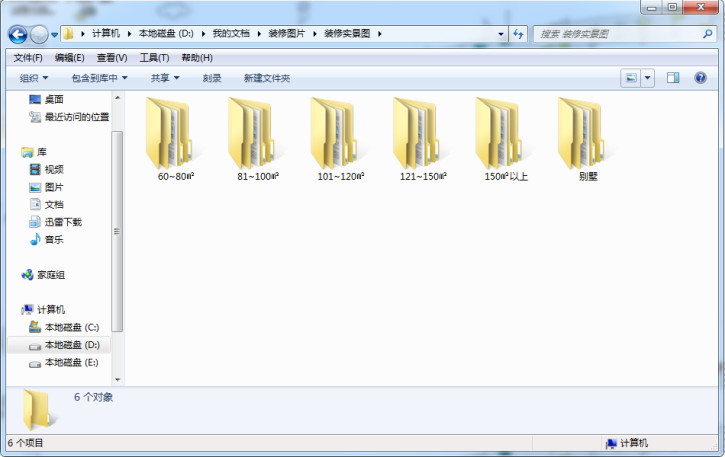Open the view options dropdown arrow
Screen dimensions: 725x457
(x=647, y=78)
